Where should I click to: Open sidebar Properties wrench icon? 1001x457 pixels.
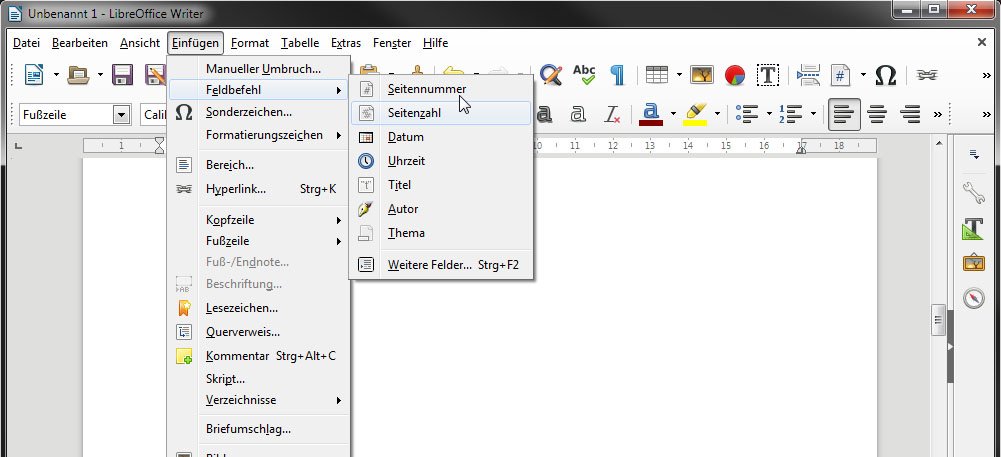(x=974, y=192)
